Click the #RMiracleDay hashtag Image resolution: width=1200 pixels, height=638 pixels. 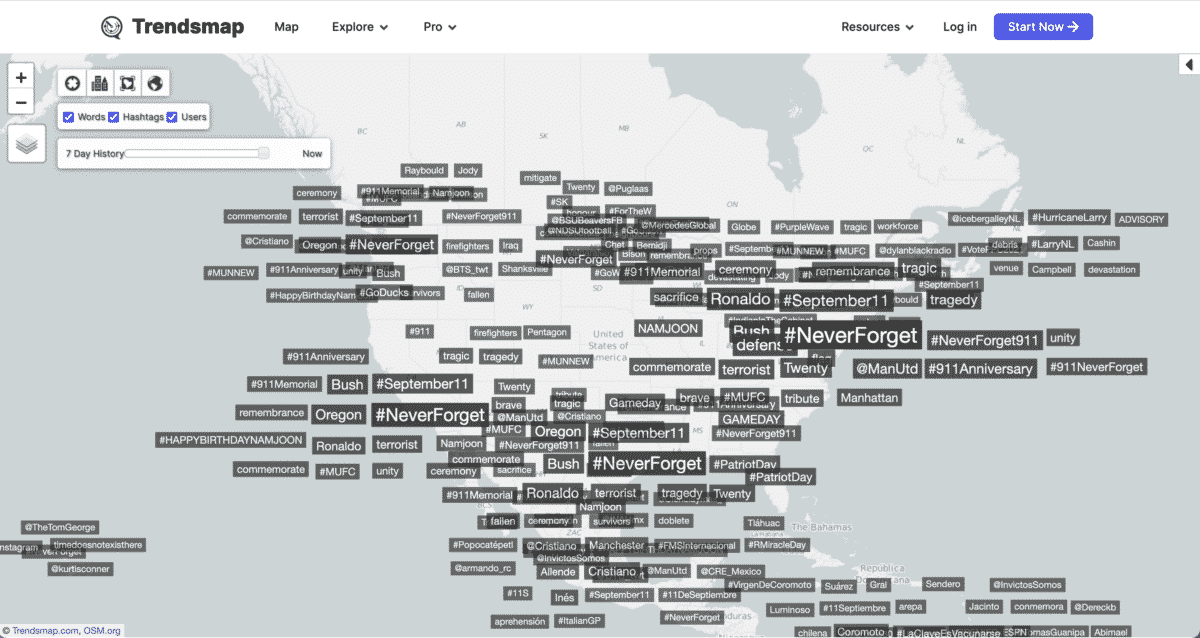point(777,545)
